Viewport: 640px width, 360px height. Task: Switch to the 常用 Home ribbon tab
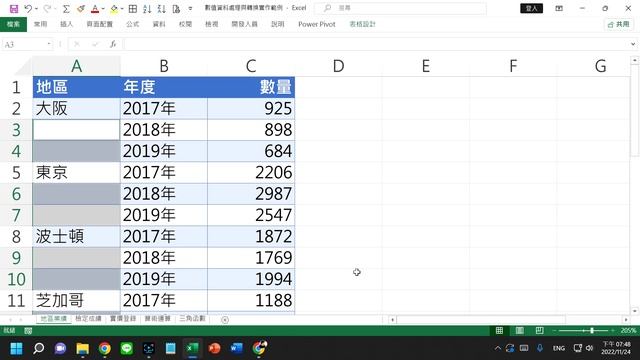40,24
